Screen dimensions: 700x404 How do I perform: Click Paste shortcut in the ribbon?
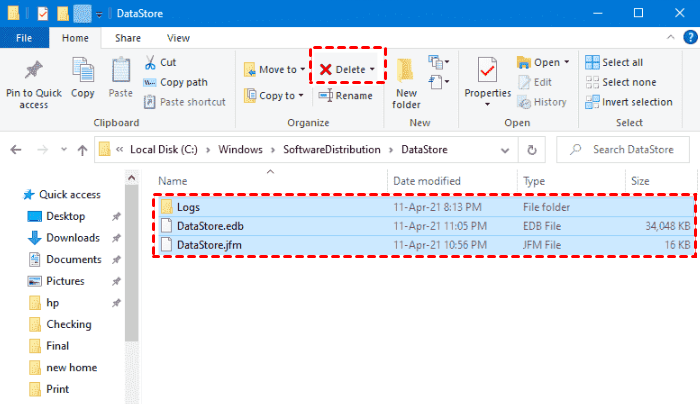click(x=184, y=102)
